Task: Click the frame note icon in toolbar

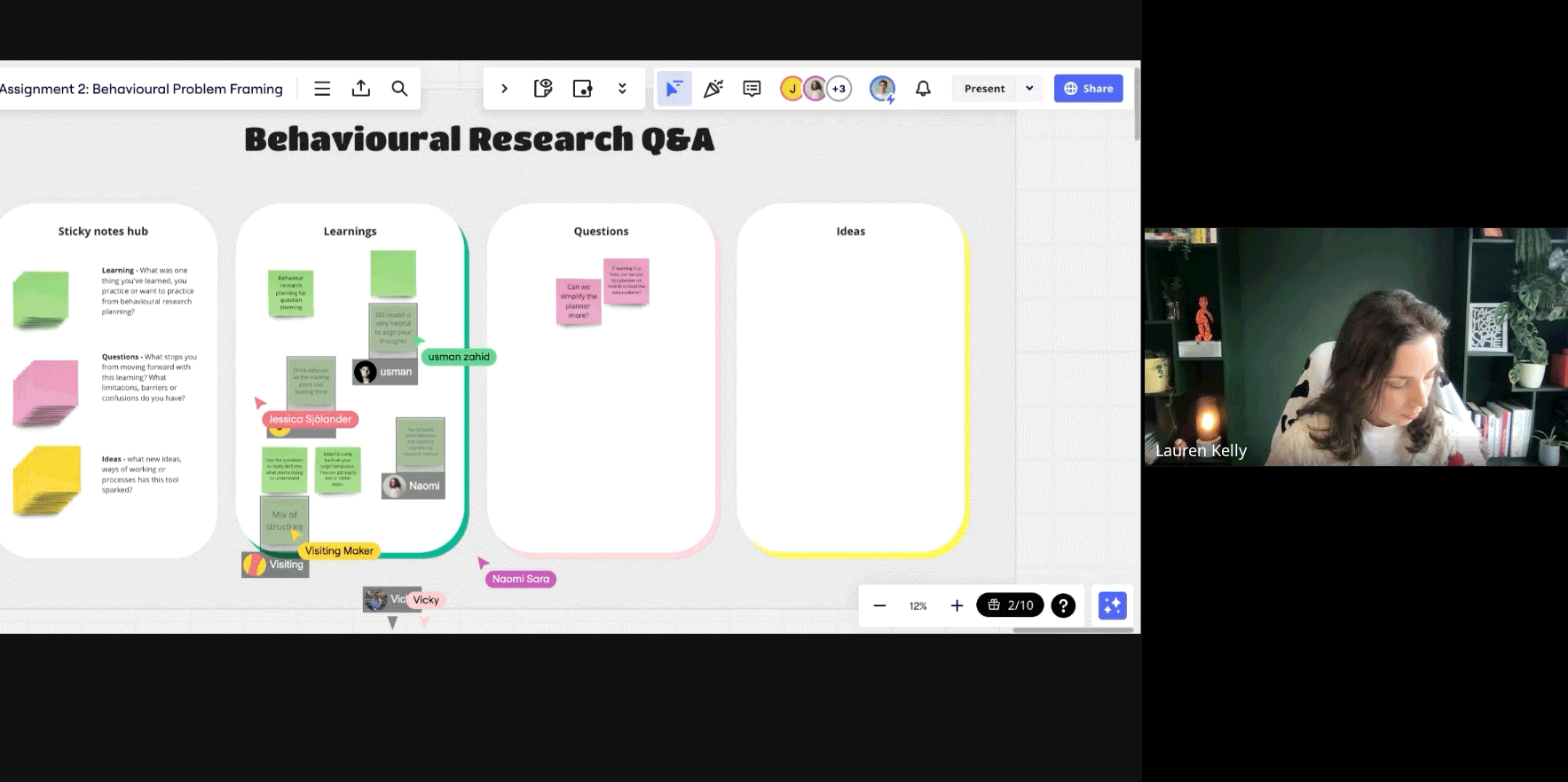Action: pyautogui.click(x=582, y=89)
